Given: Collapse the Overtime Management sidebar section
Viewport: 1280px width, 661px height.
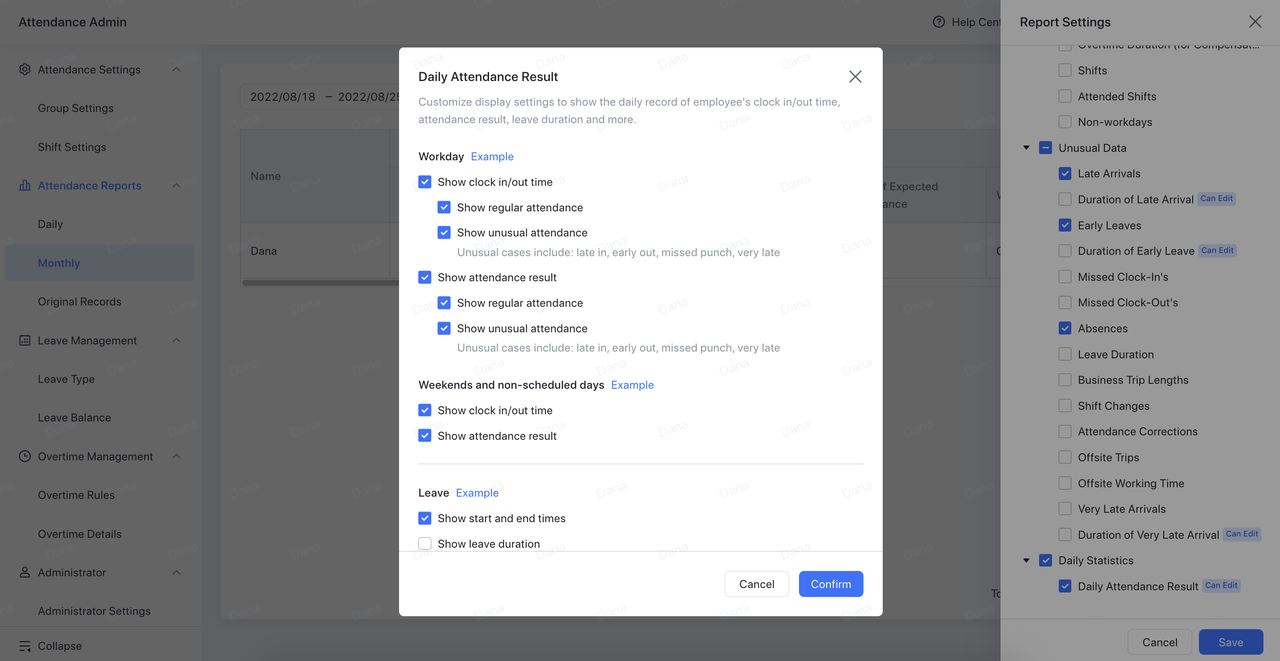Looking at the screenshot, I should [176, 457].
